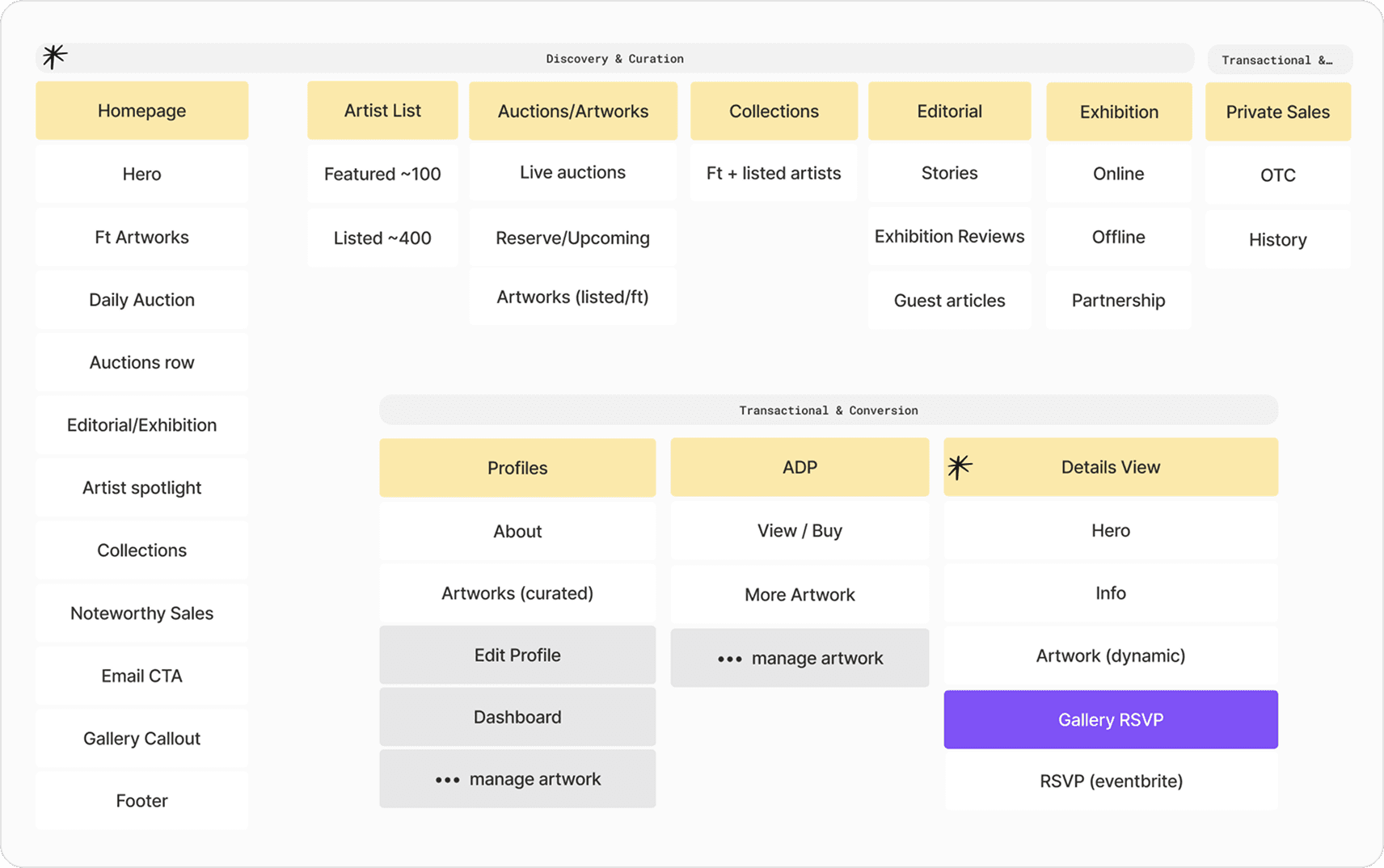
Task: Click the Noteworthy Sales card
Action: (141, 613)
